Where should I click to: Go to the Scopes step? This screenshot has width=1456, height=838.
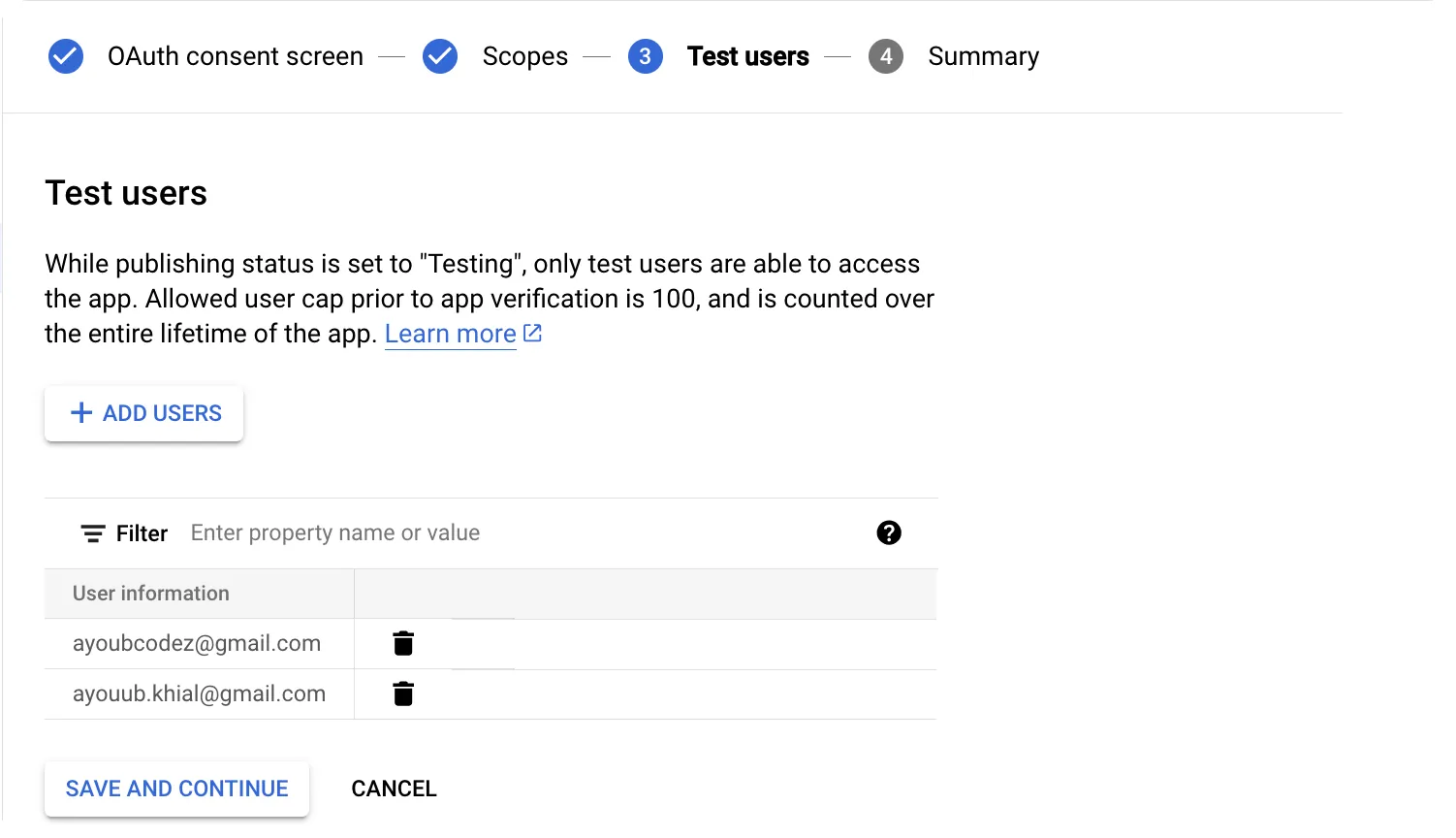525,56
